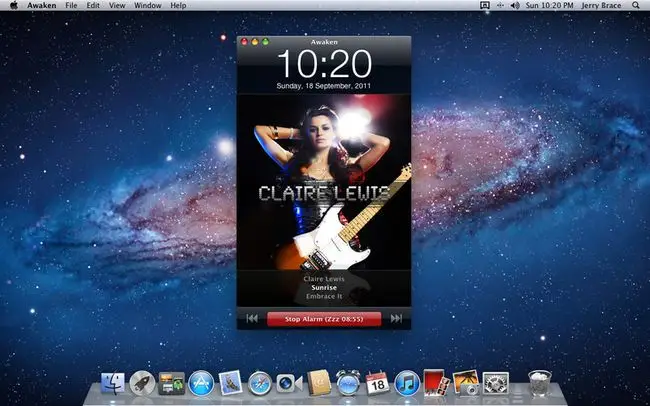
Task: Minimize the Awaken window with yellow button
Action: coord(255,41)
